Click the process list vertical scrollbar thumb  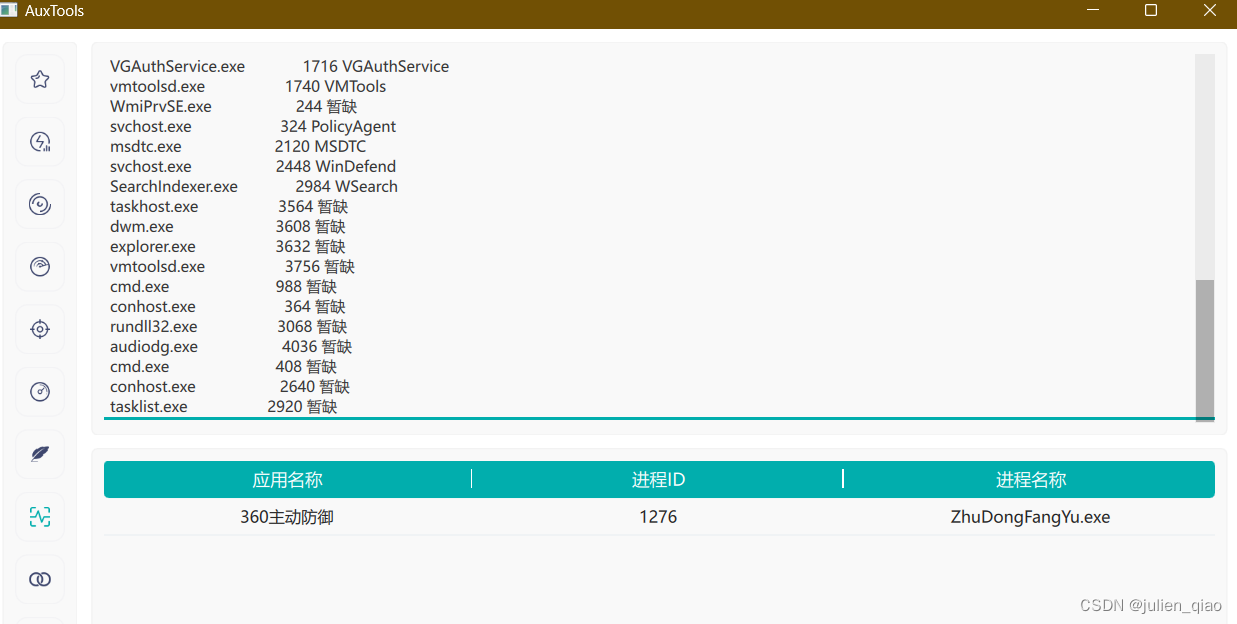[x=1205, y=349]
